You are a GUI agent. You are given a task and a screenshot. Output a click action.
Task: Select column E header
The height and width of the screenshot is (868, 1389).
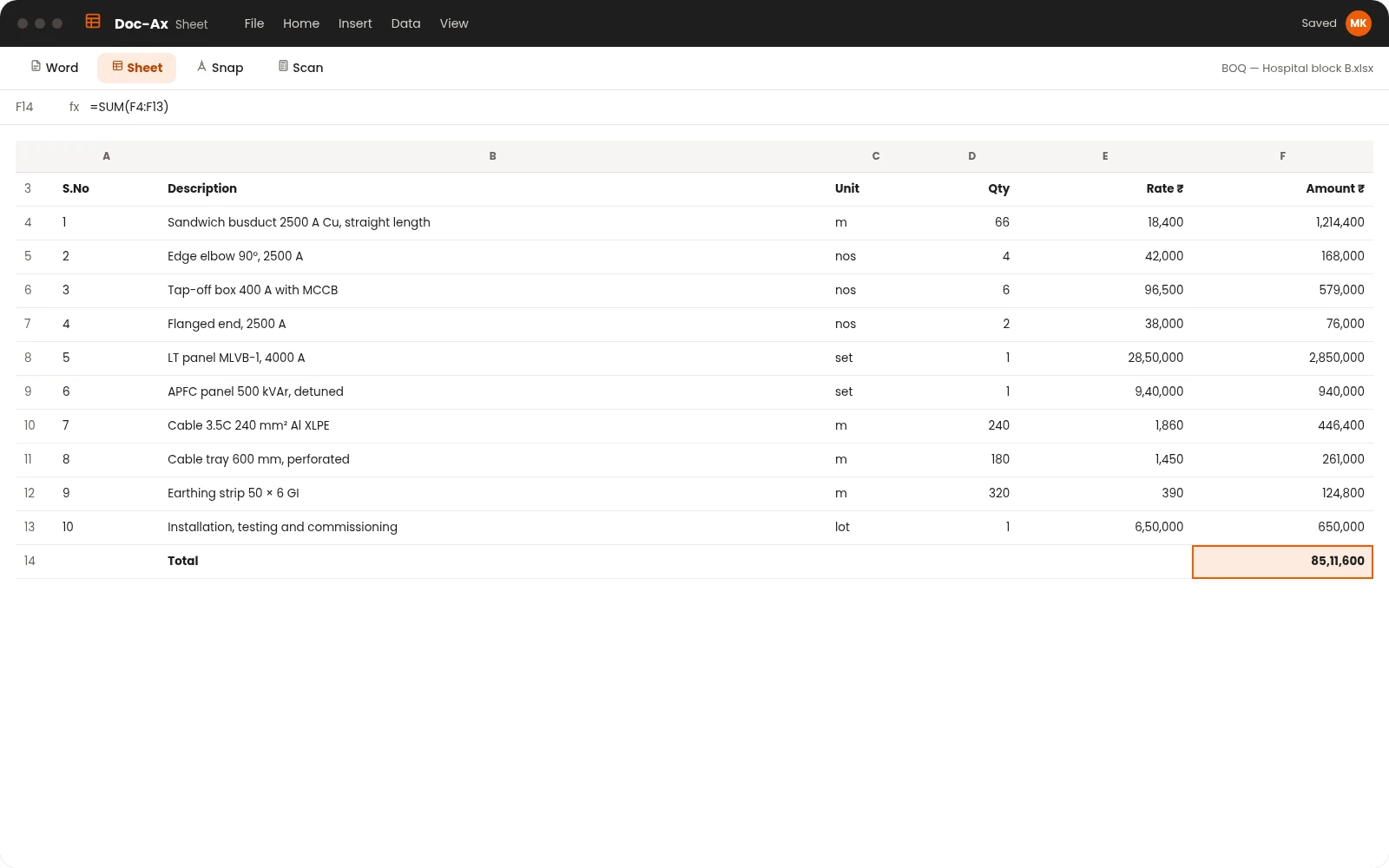click(x=1105, y=156)
